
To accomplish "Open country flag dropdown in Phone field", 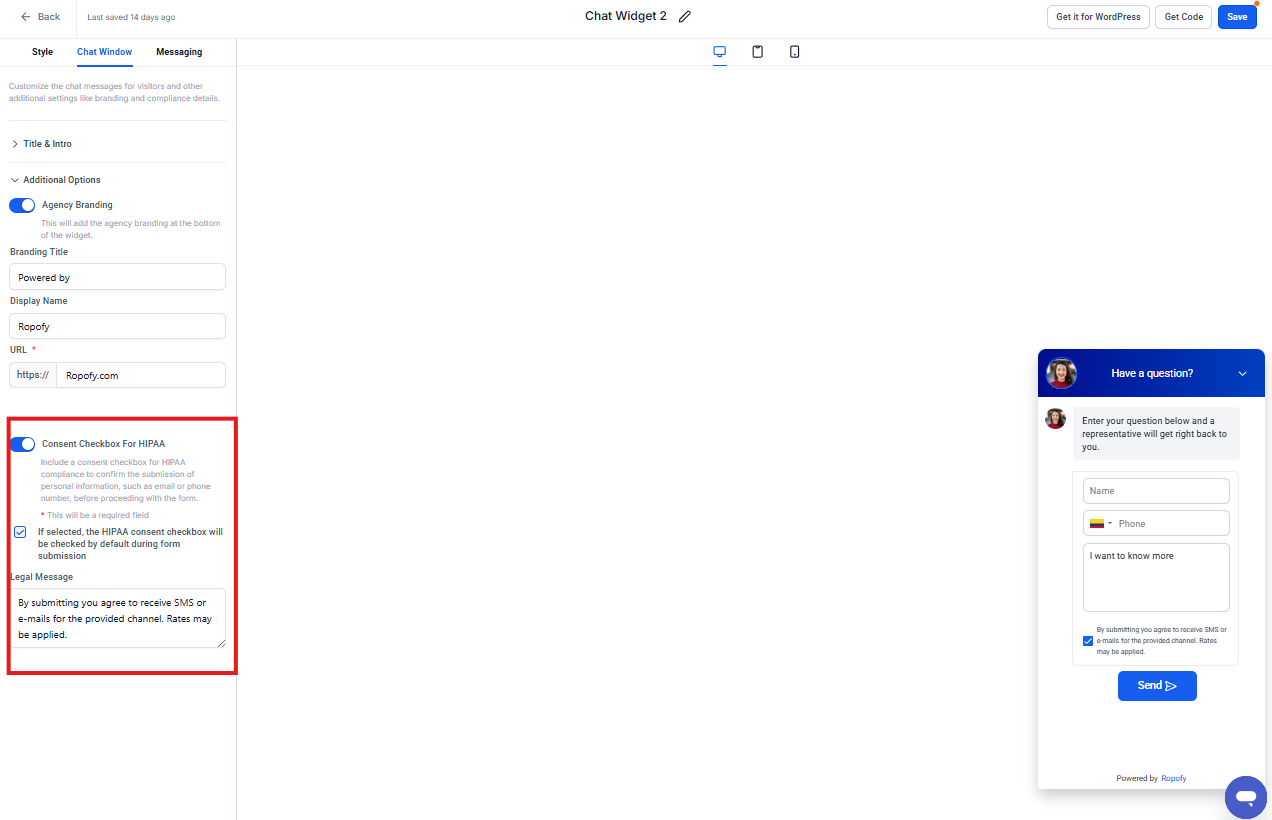I will point(1100,524).
